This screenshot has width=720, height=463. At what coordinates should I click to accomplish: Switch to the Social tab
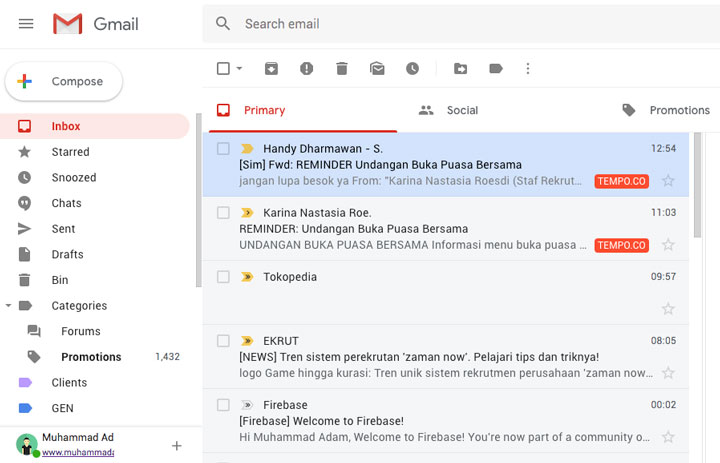pyautogui.click(x=449, y=110)
